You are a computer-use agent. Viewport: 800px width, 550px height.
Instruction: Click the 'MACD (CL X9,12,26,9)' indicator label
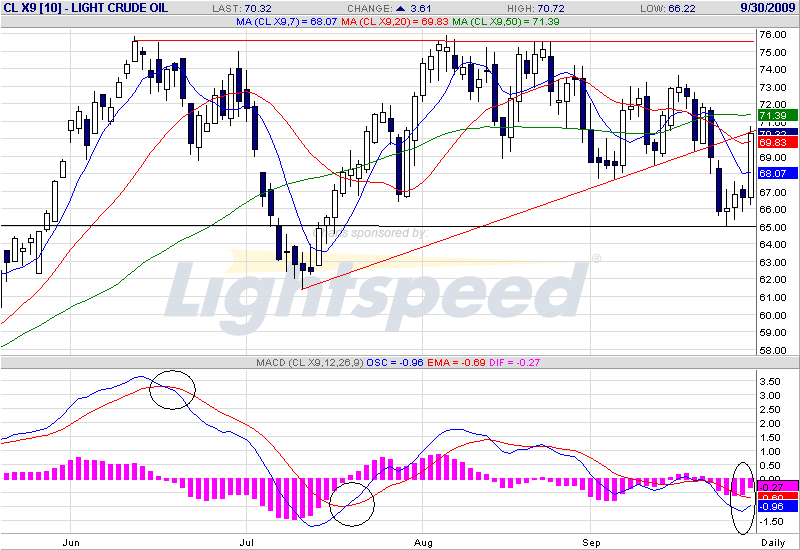310,363
